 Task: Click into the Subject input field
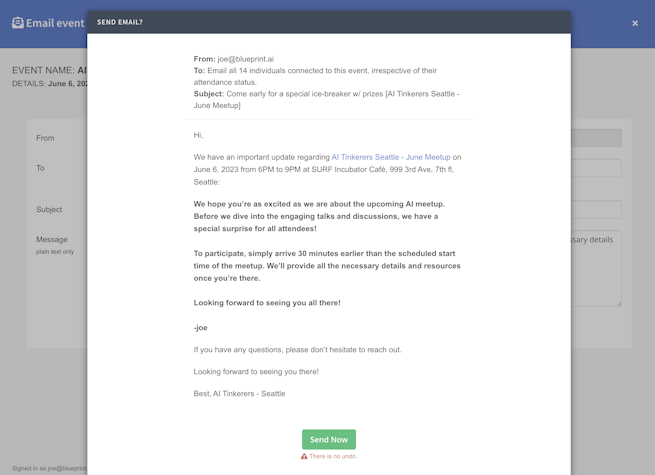point(596,209)
